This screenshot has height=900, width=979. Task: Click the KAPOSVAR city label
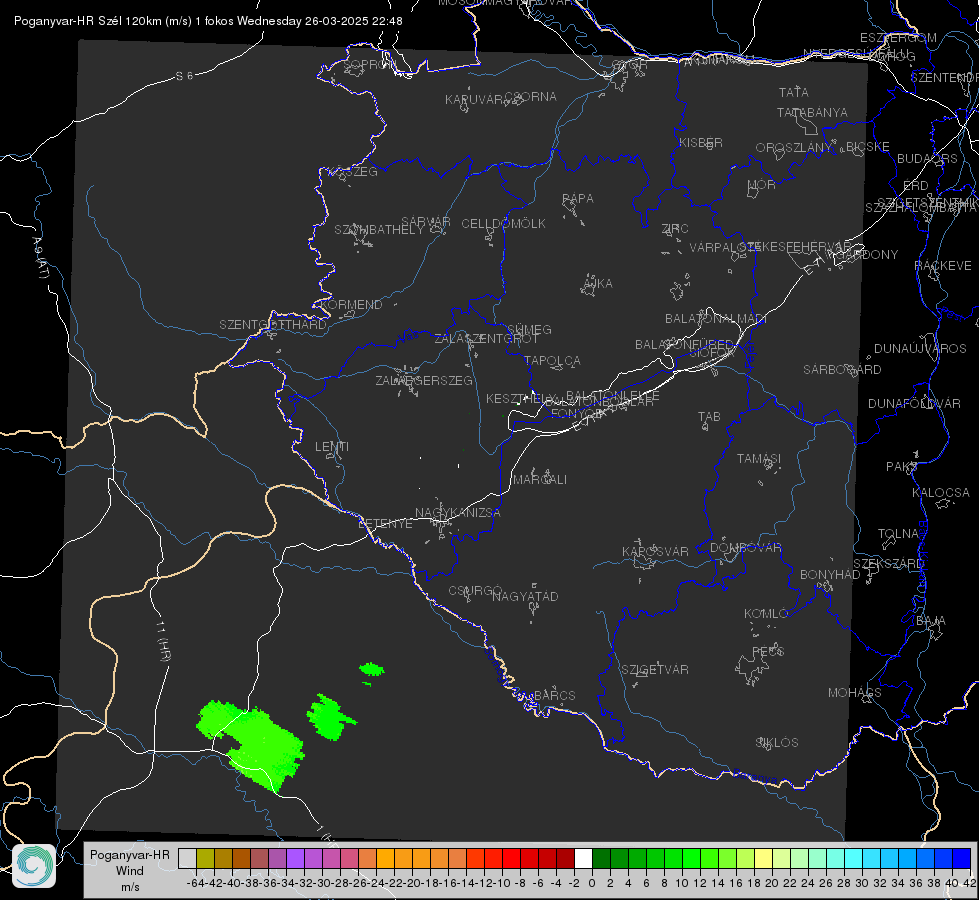[x=656, y=551]
